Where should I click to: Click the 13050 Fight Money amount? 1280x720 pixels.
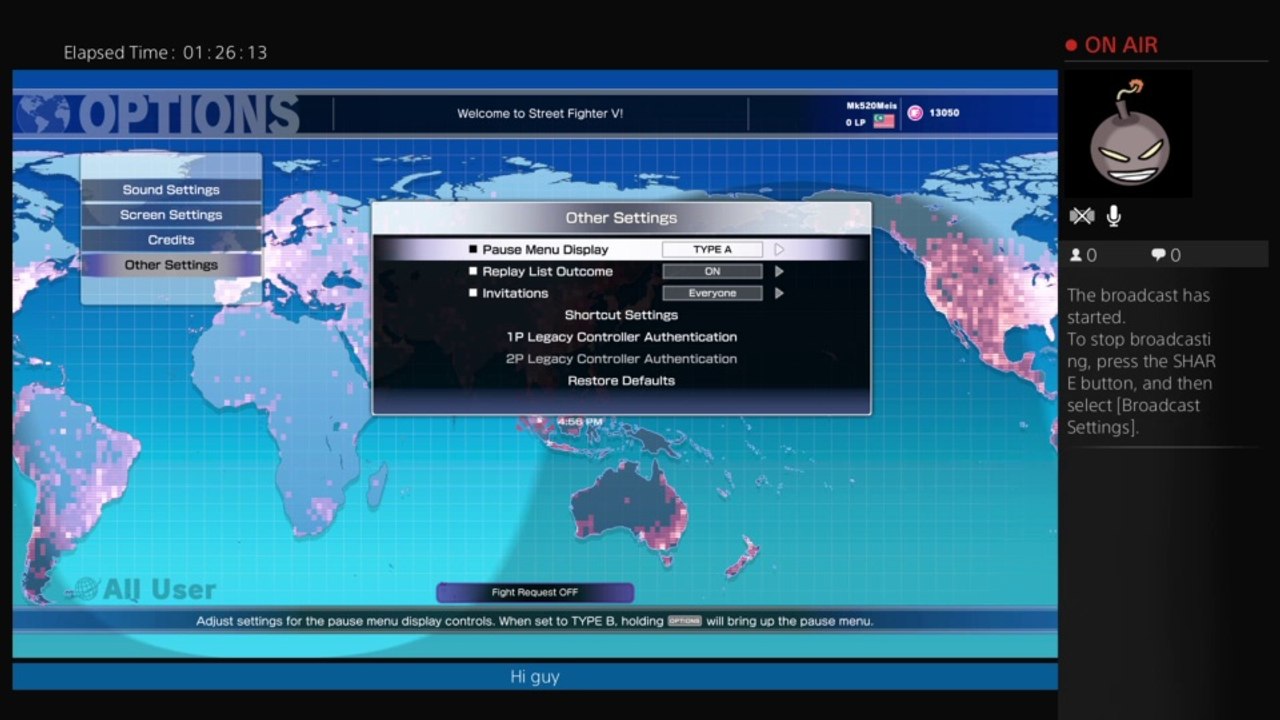(944, 113)
